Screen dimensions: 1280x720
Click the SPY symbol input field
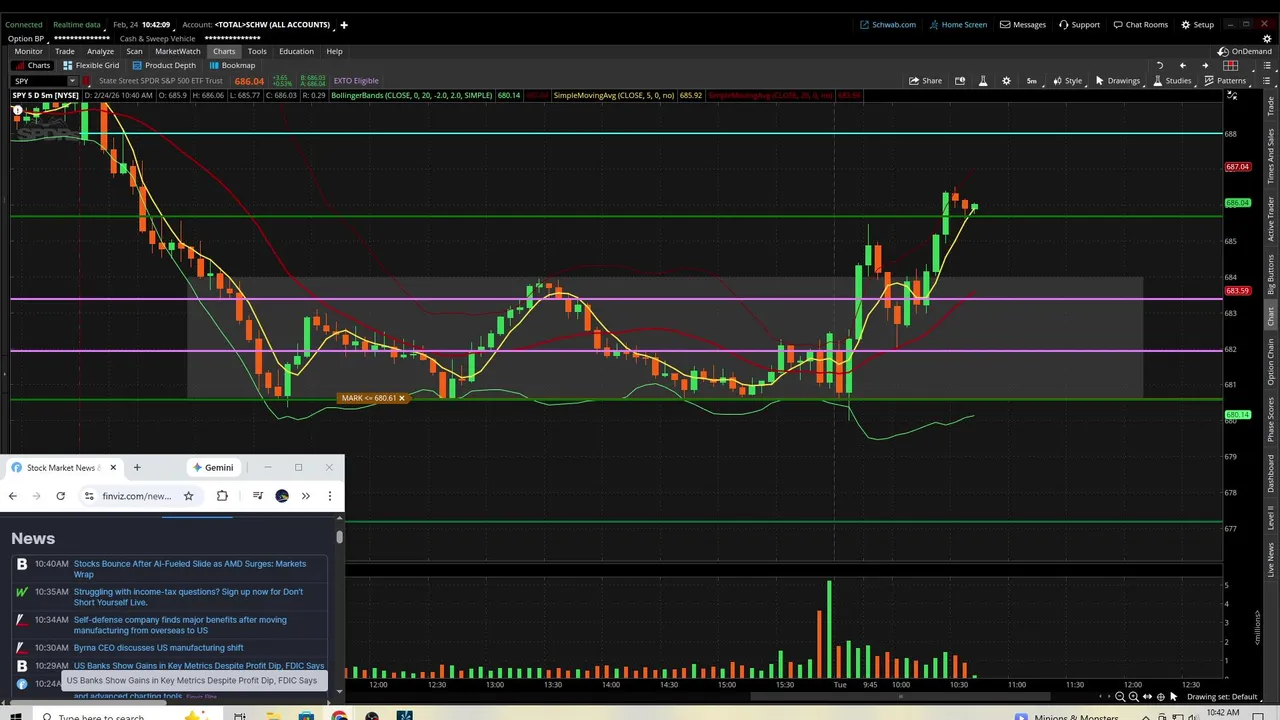(37, 81)
